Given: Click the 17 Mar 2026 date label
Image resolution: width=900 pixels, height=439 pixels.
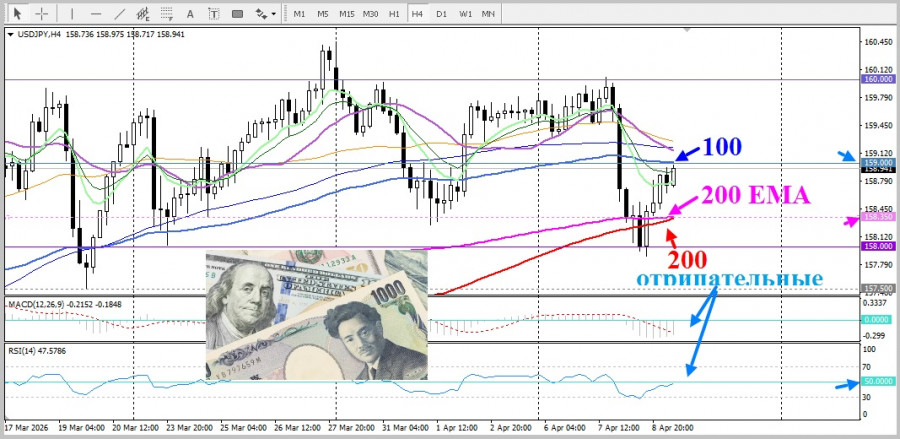Looking at the screenshot, I should coord(26,428).
